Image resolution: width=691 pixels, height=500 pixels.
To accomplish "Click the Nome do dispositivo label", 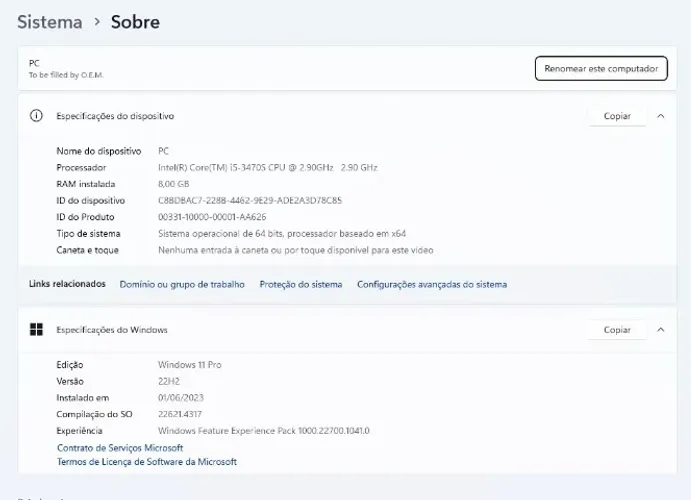I will pyautogui.click(x=99, y=151).
